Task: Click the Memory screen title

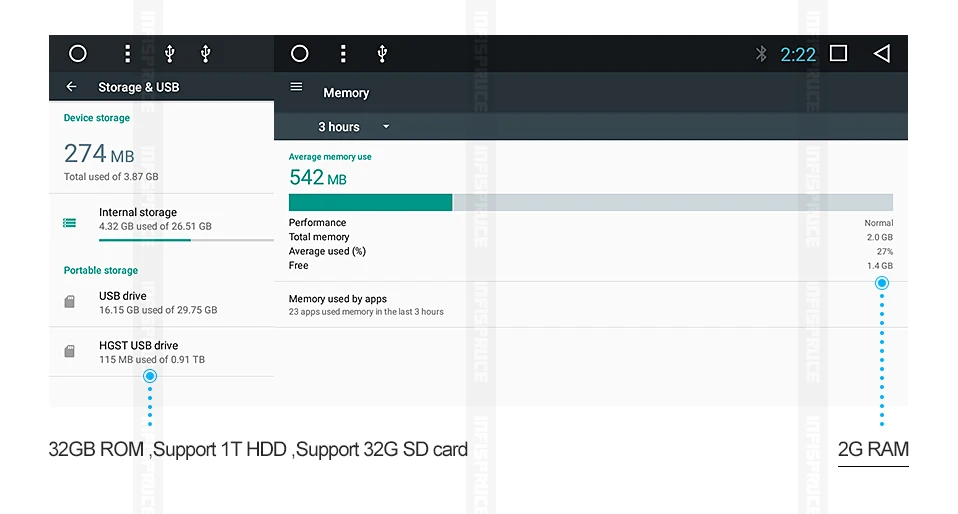Action: tap(346, 93)
